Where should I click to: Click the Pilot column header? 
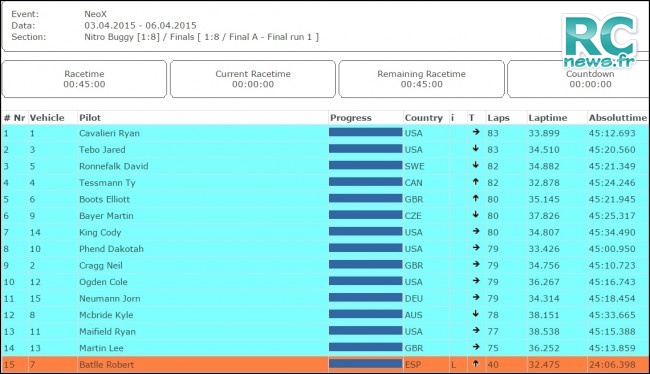pos(90,118)
